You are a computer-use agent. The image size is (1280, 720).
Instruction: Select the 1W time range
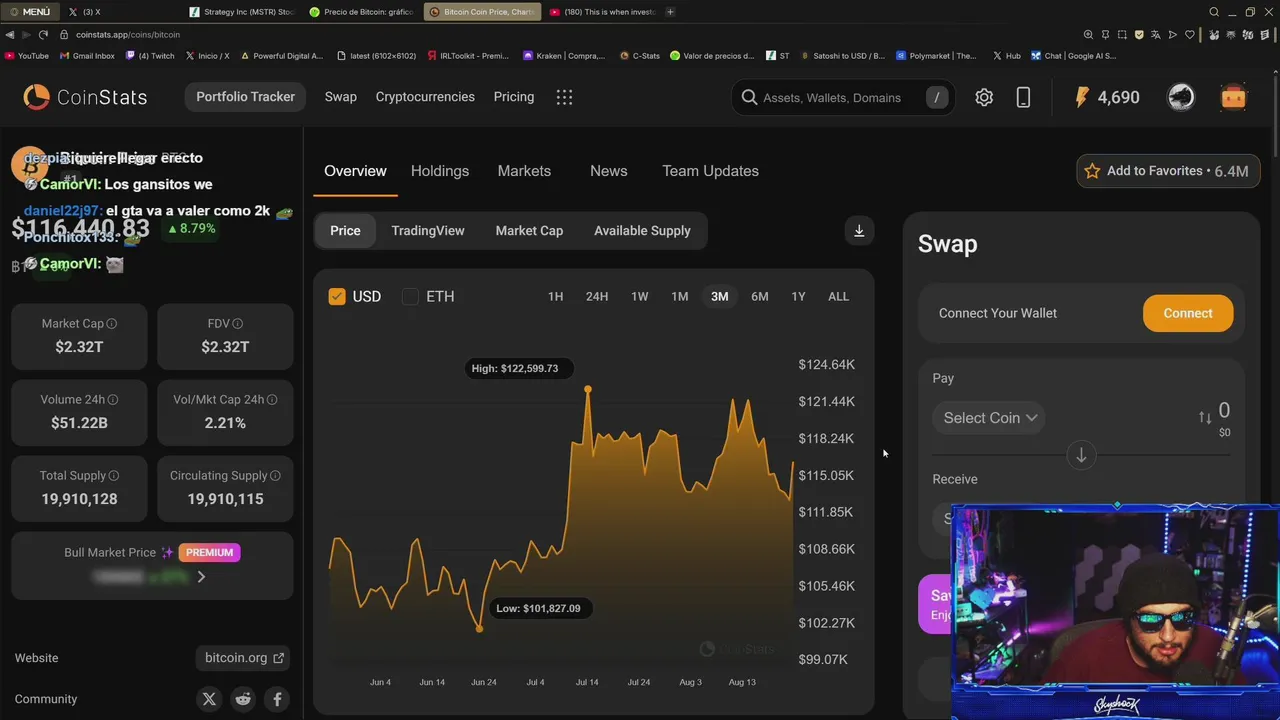(x=640, y=296)
